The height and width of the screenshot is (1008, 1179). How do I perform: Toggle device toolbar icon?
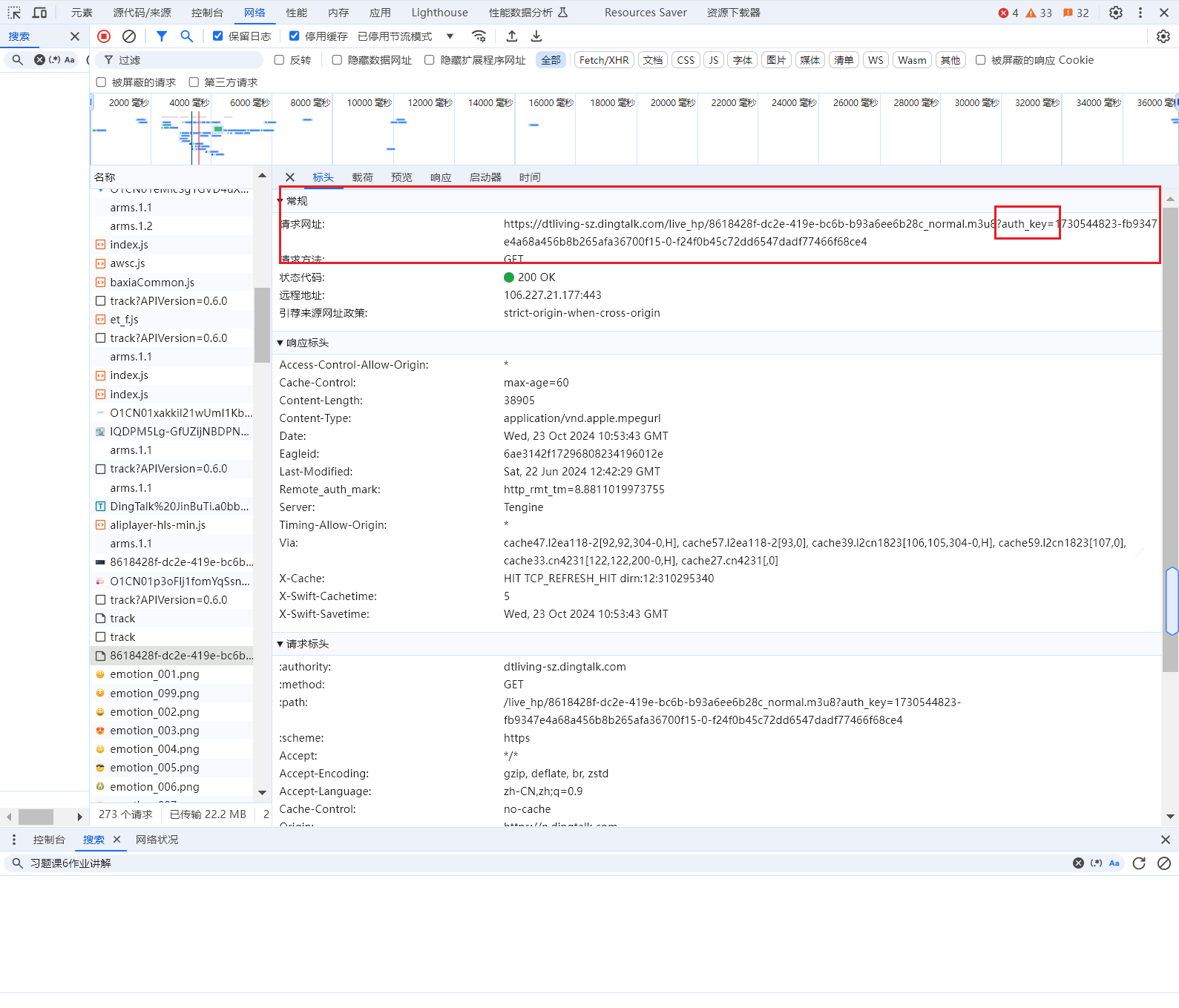[40, 13]
